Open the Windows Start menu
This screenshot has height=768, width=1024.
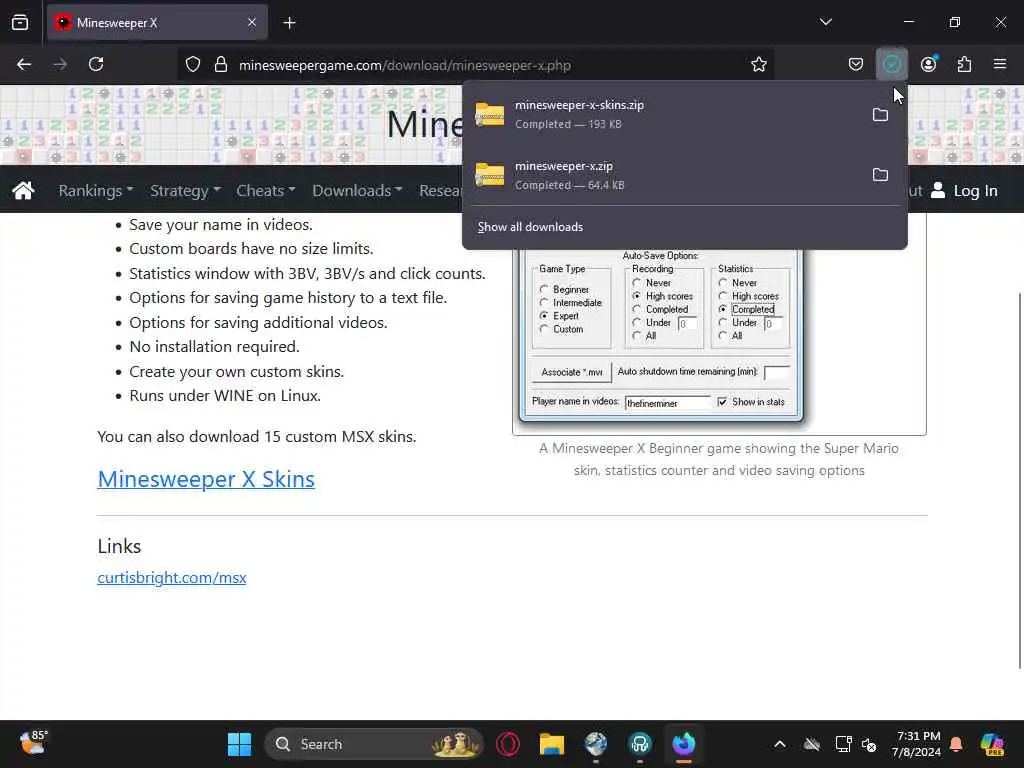pos(239,744)
